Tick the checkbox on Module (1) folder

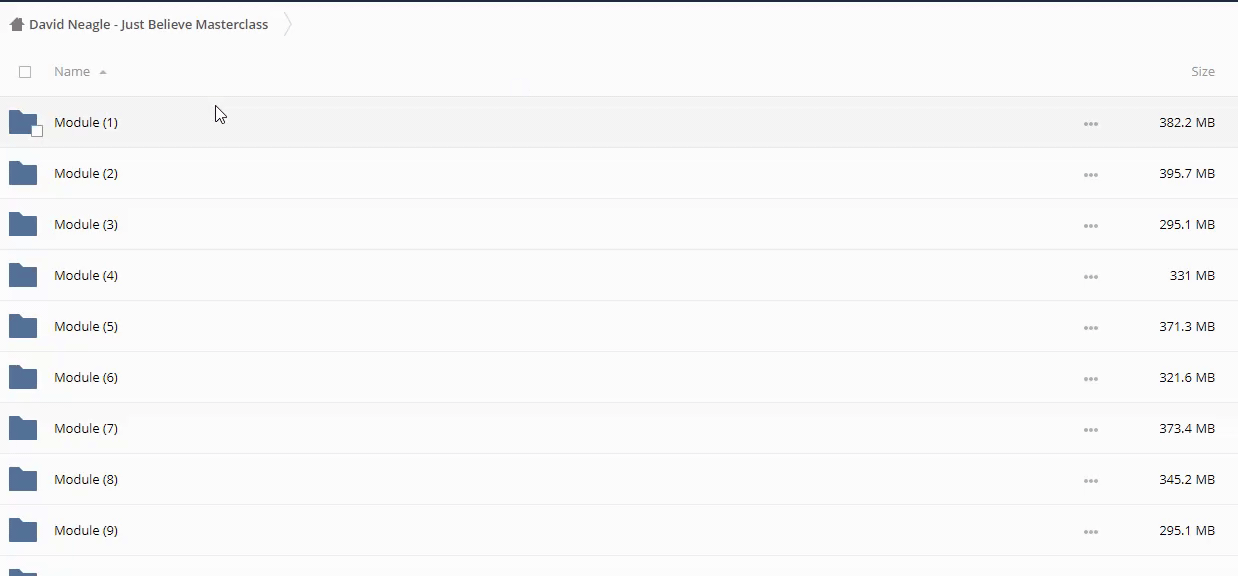pos(37,131)
